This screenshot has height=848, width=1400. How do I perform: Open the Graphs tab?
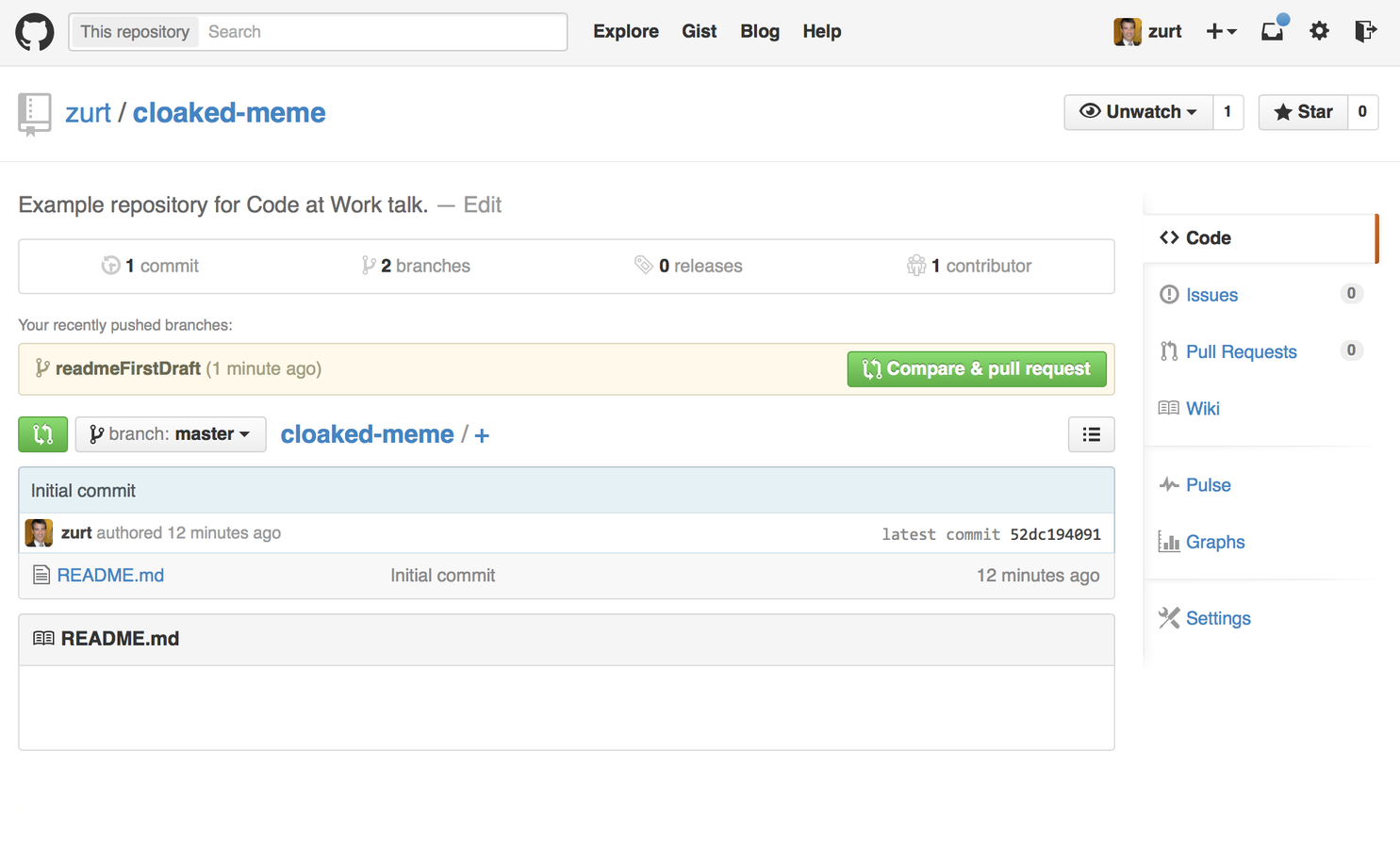[x=1215, y=542]
